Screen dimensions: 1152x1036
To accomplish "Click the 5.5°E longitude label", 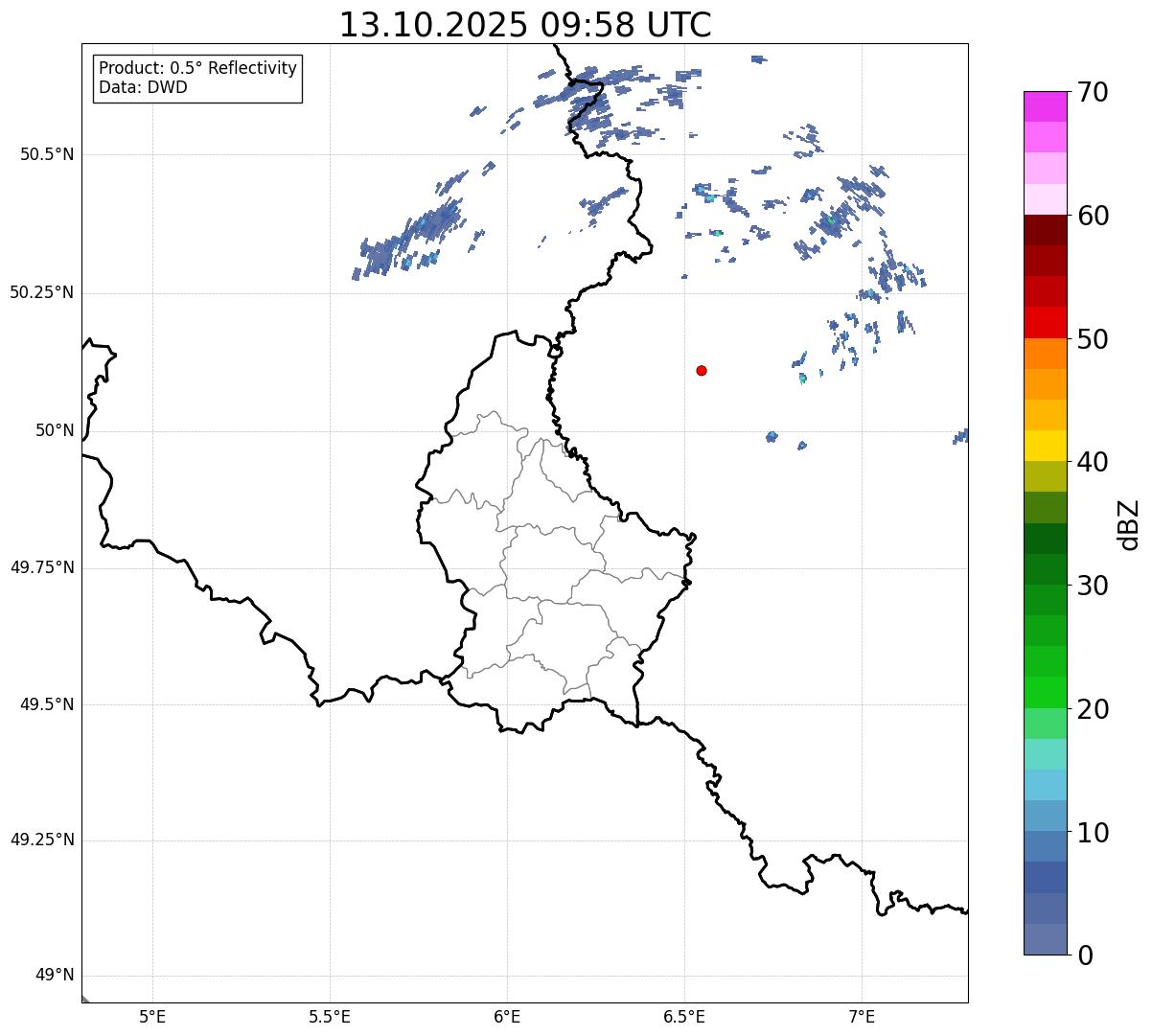I will (x=330, y=1017).
